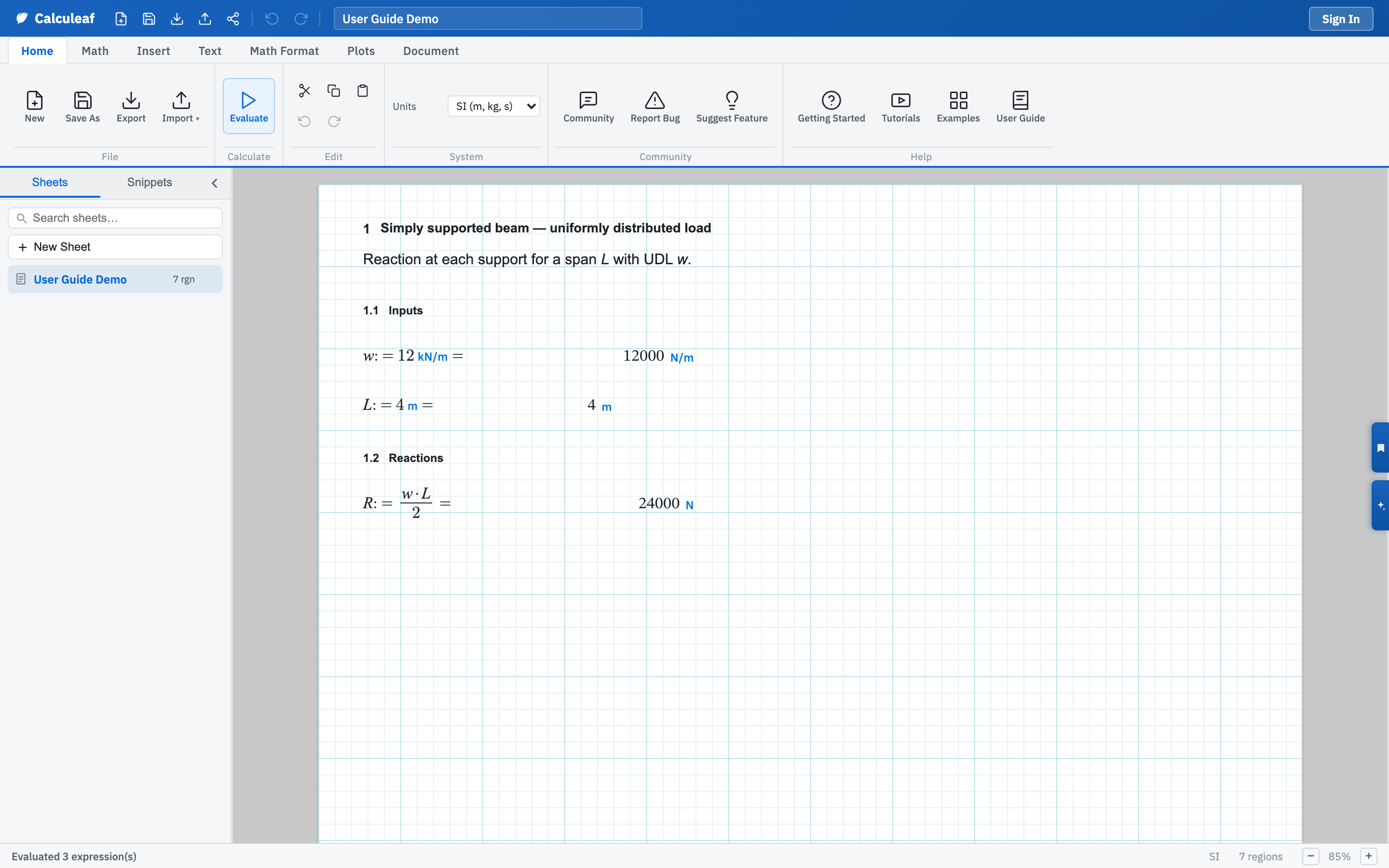Open the User Guide book icon
Image resolution: width=1389 pixels, height=868 pixels.
pos(1021,106)
